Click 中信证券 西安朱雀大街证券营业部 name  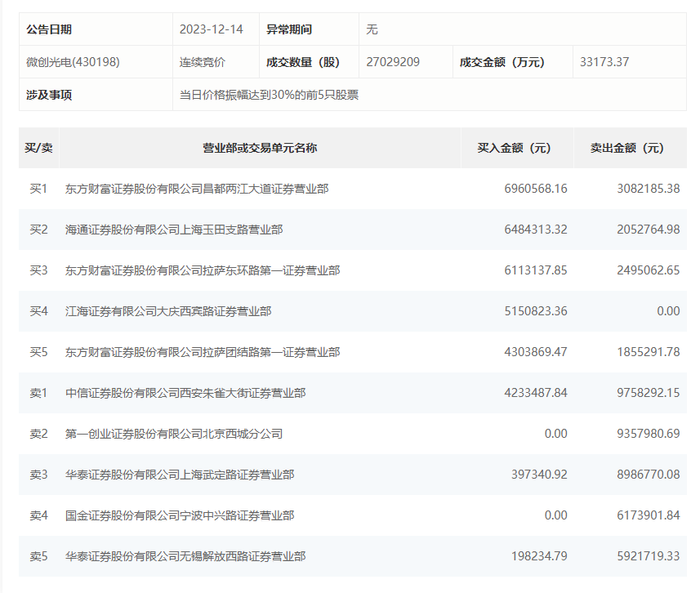pos(186,393)
